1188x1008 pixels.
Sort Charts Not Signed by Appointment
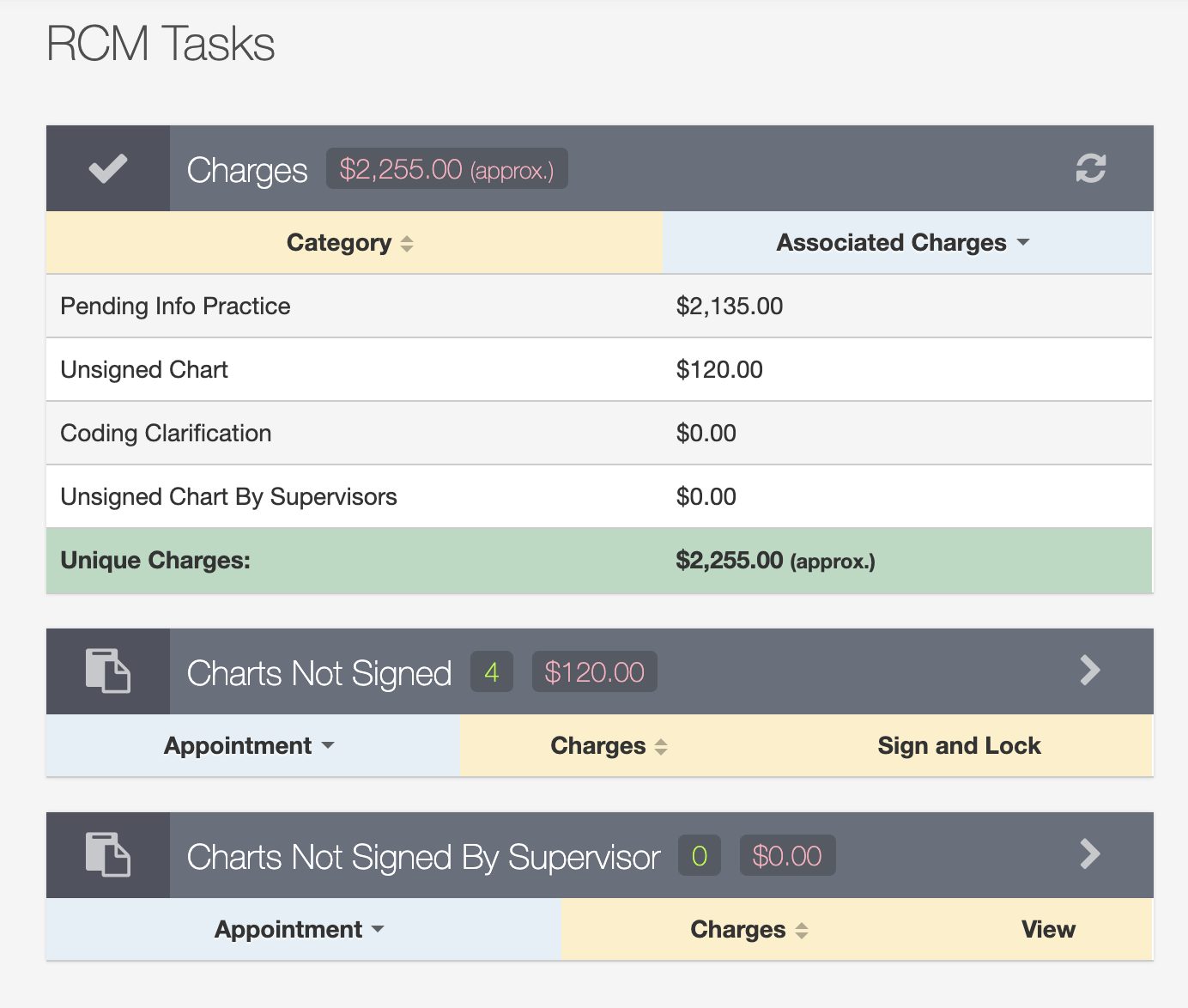(253, 745)
